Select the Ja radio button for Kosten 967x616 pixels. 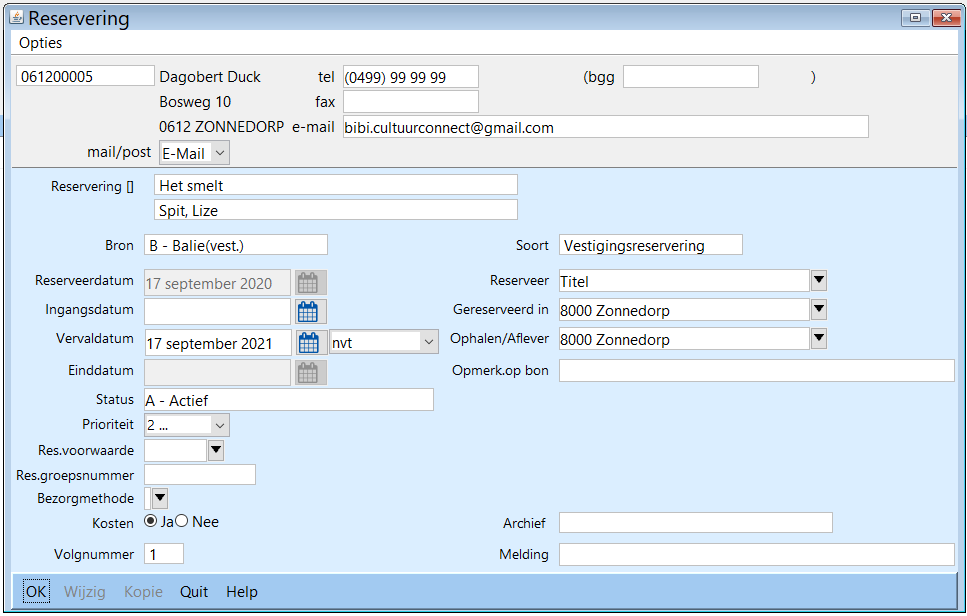point(151,521)
